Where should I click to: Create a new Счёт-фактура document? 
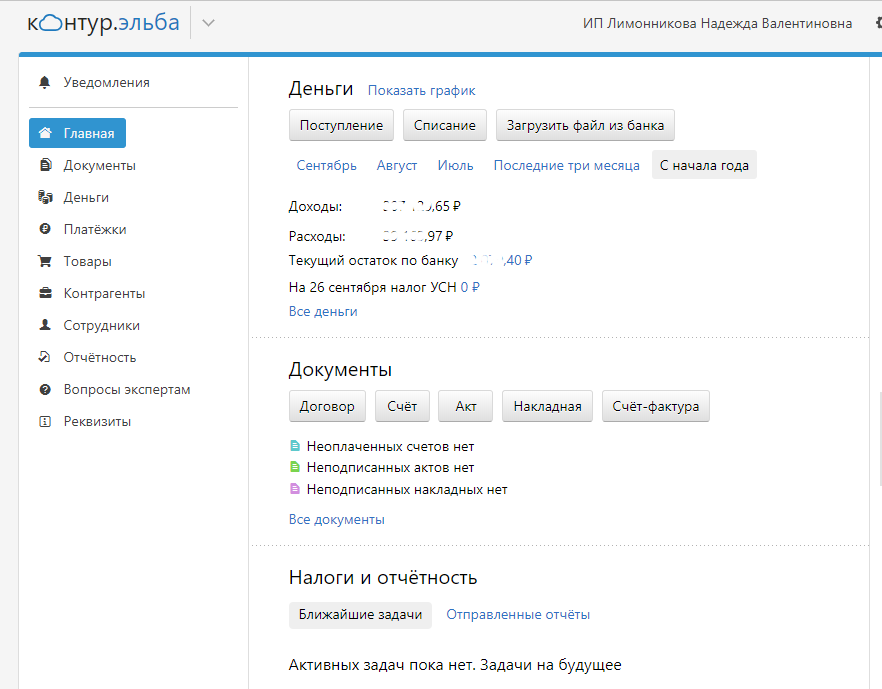[x=655, y=407]
